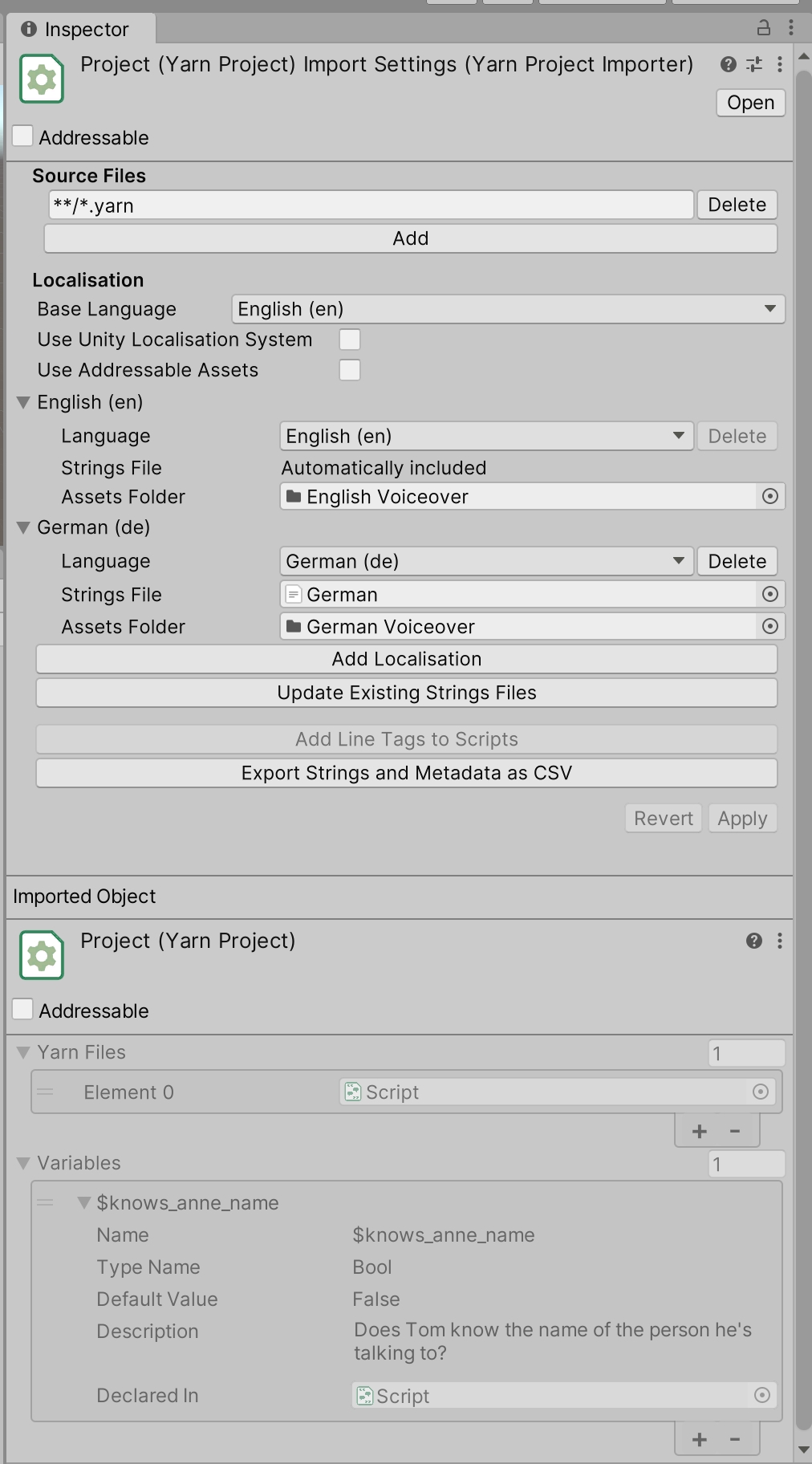Open German Language dropdown
This screenshot has height=1464, width=812.
(486, 561)
